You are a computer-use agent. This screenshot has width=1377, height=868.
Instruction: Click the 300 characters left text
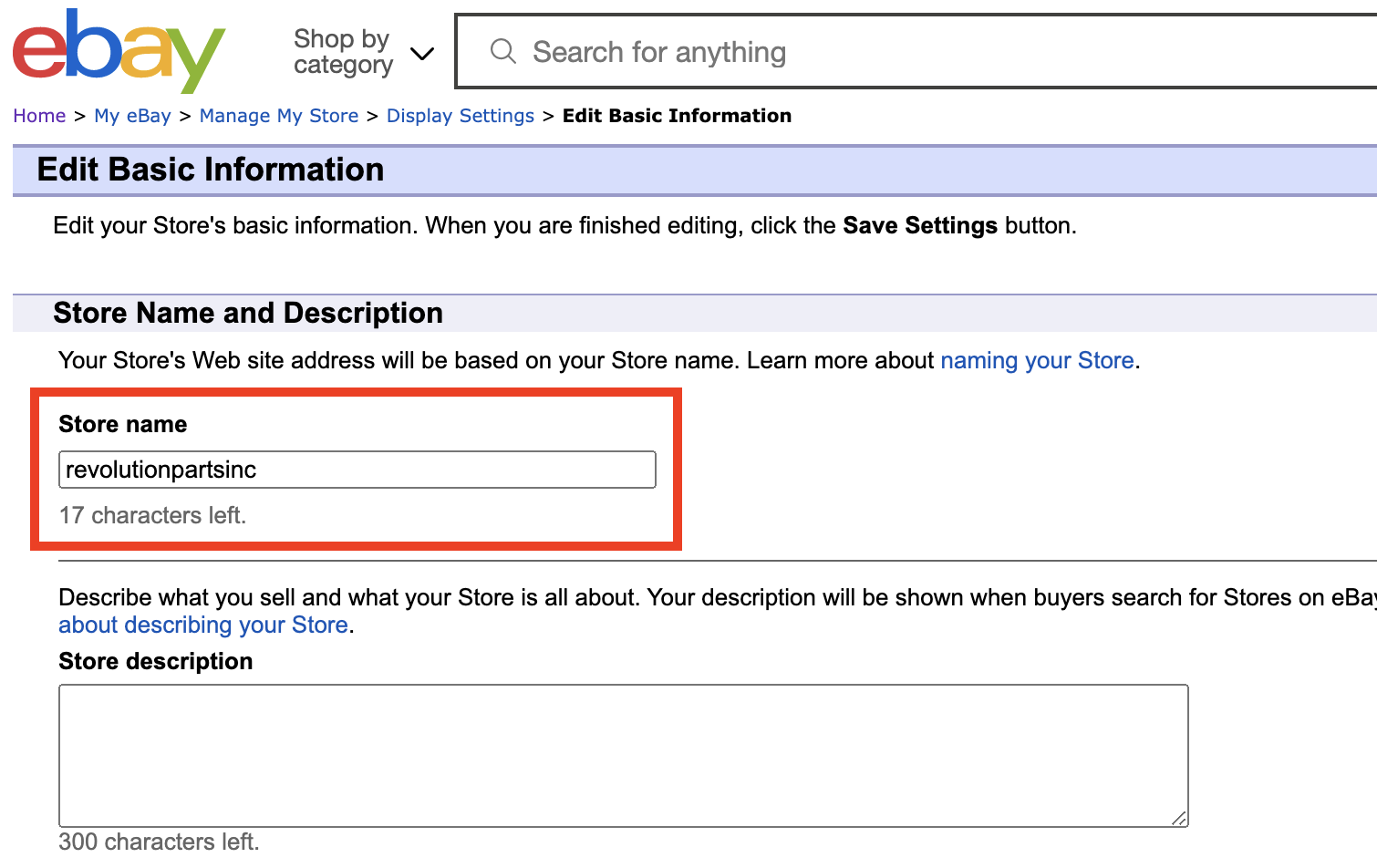tap(159, 842)
